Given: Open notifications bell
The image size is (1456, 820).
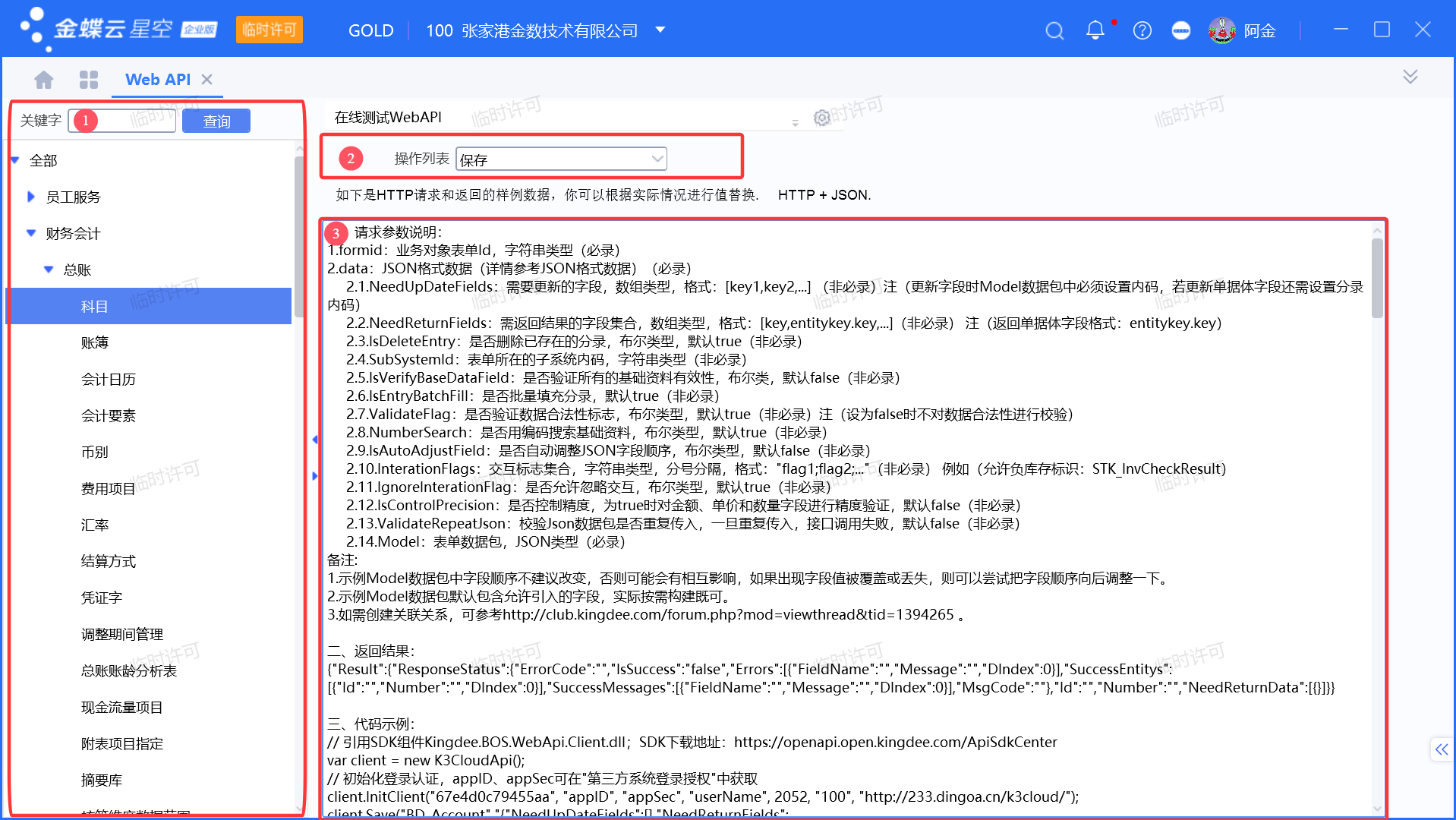Looking at the screenshot, I should pyautogui.click(x=1095, y=30).
